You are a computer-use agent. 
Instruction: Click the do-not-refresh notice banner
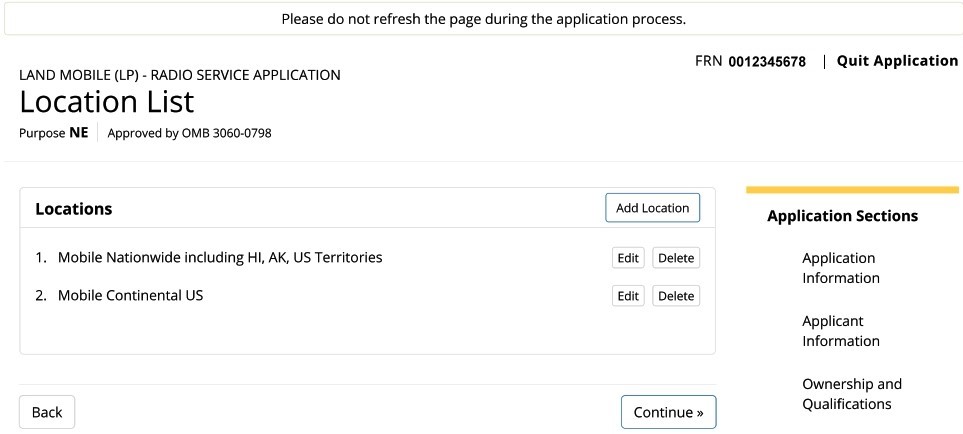point(482,19)
